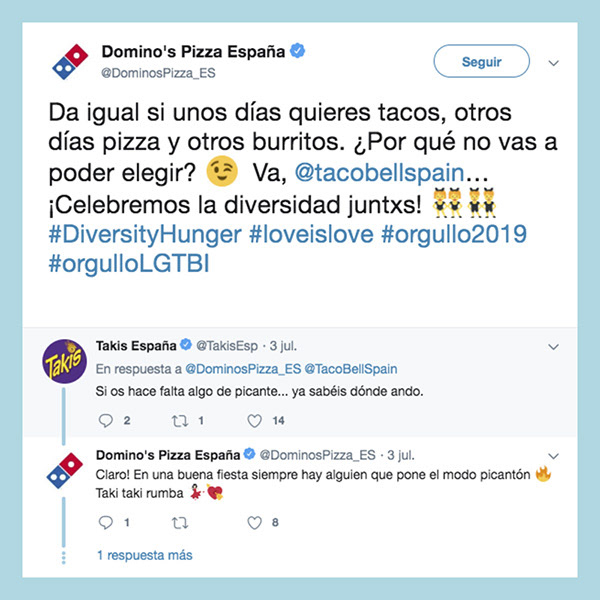Open the @tacobellspain mention link

point(379,173)
